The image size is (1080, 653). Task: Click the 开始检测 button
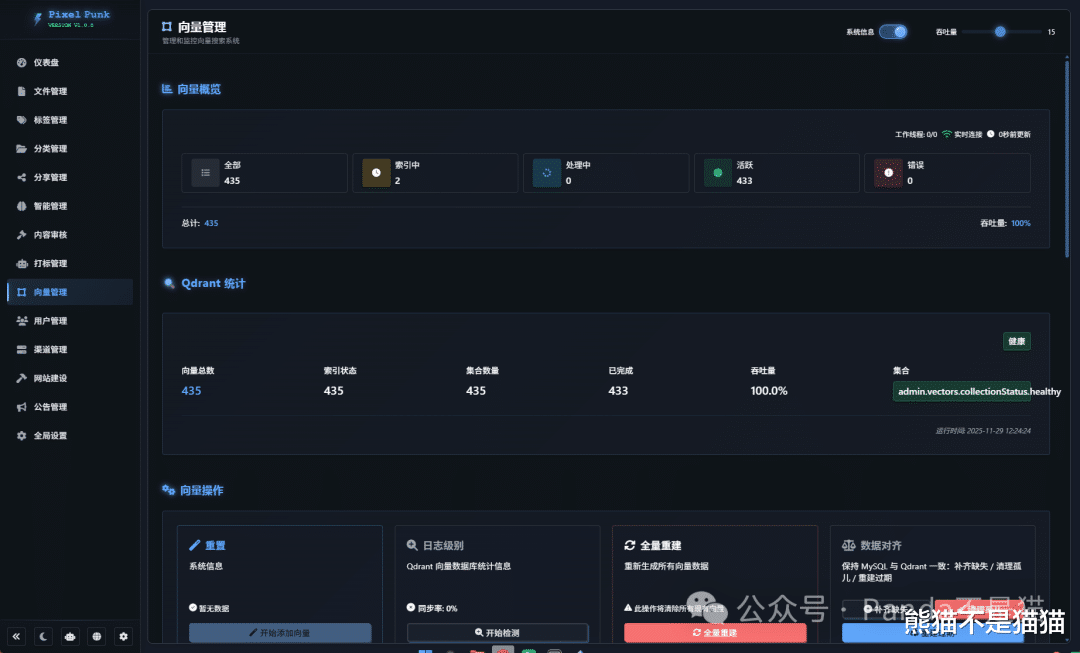497,632
